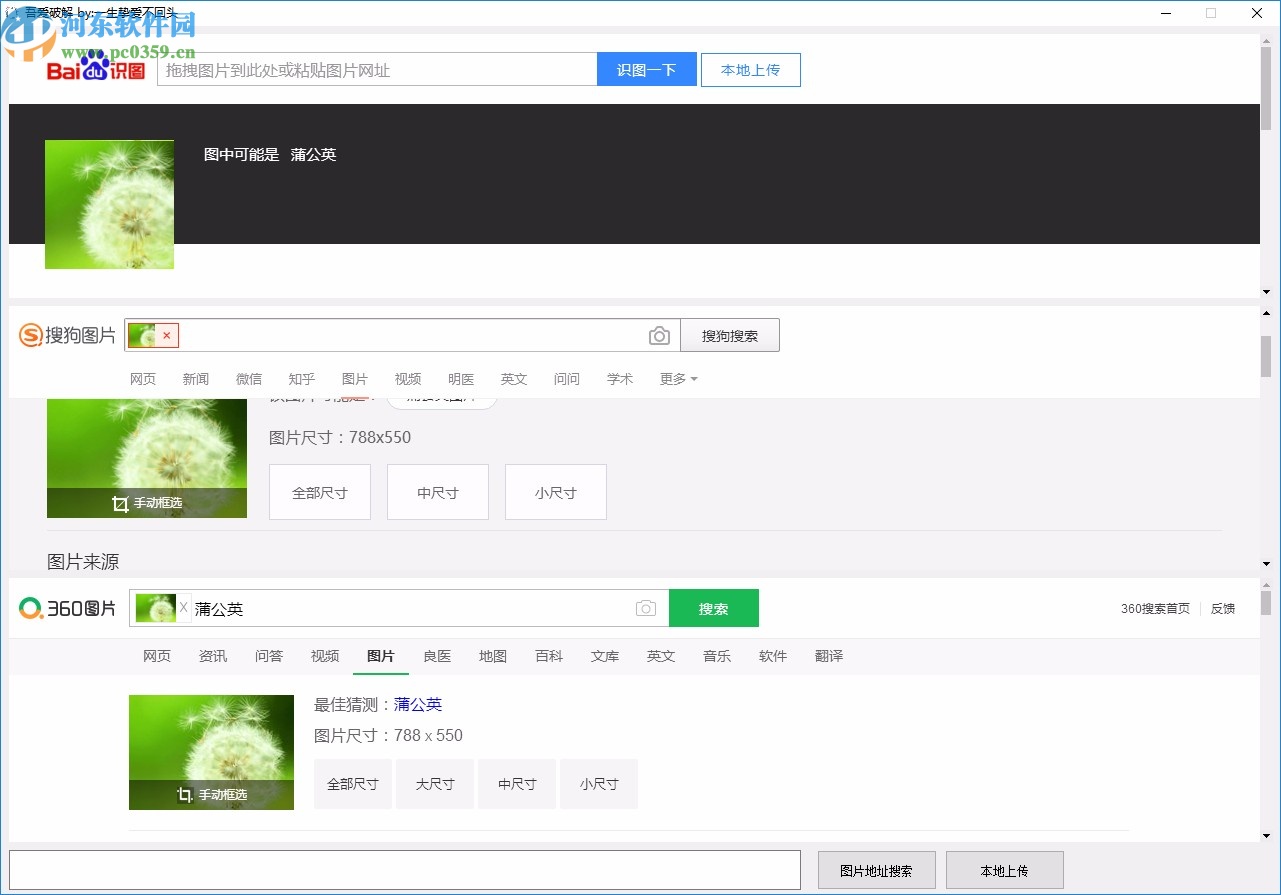Viewport: 1281px width, 895px height.
Task: Open the 蒲公英 best-guess link
Action: pos(418,704)
